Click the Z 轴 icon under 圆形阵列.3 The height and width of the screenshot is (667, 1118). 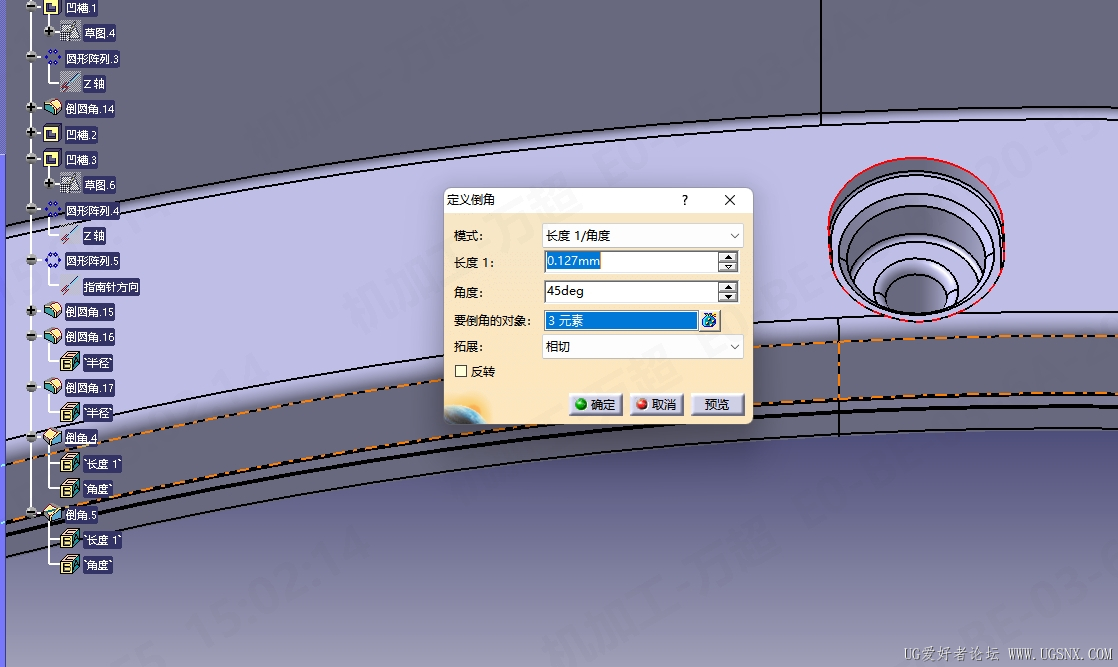(x=70, y=83)
